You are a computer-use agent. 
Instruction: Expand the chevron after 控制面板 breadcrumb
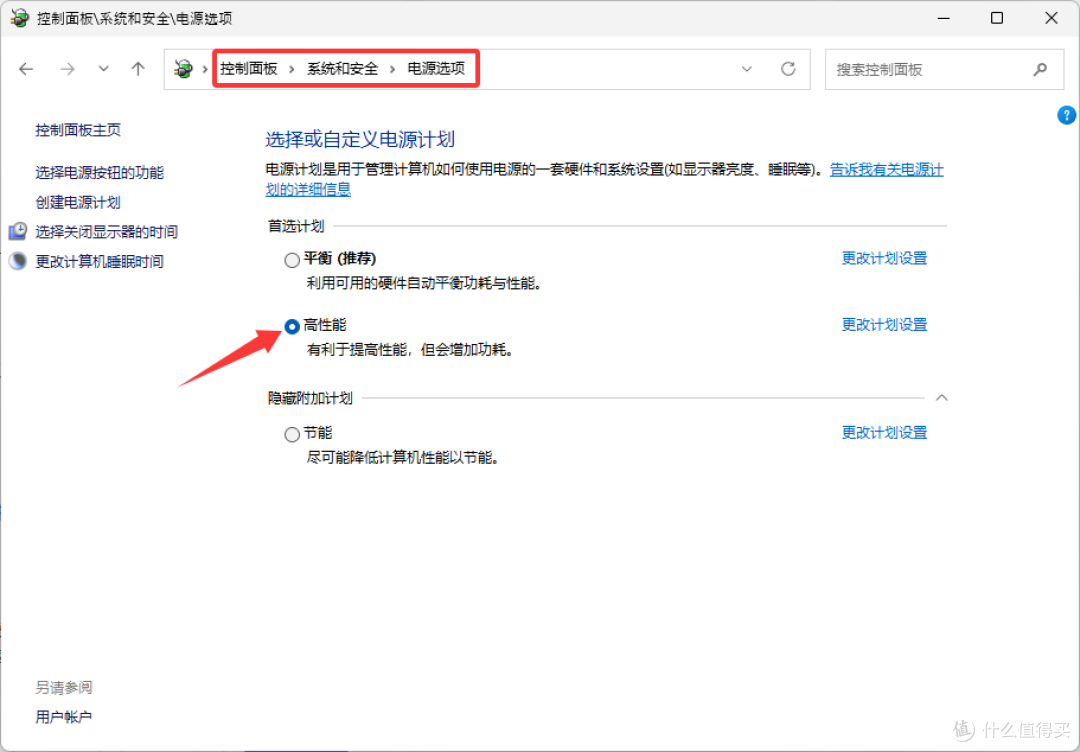point(292,69)
